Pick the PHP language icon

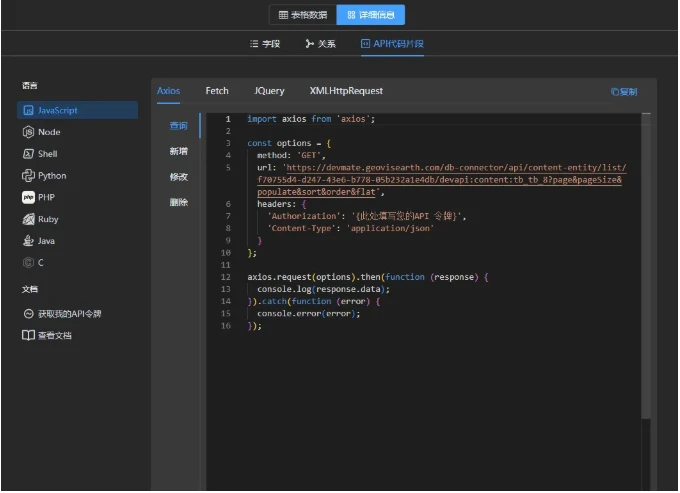tap(29, 197)
